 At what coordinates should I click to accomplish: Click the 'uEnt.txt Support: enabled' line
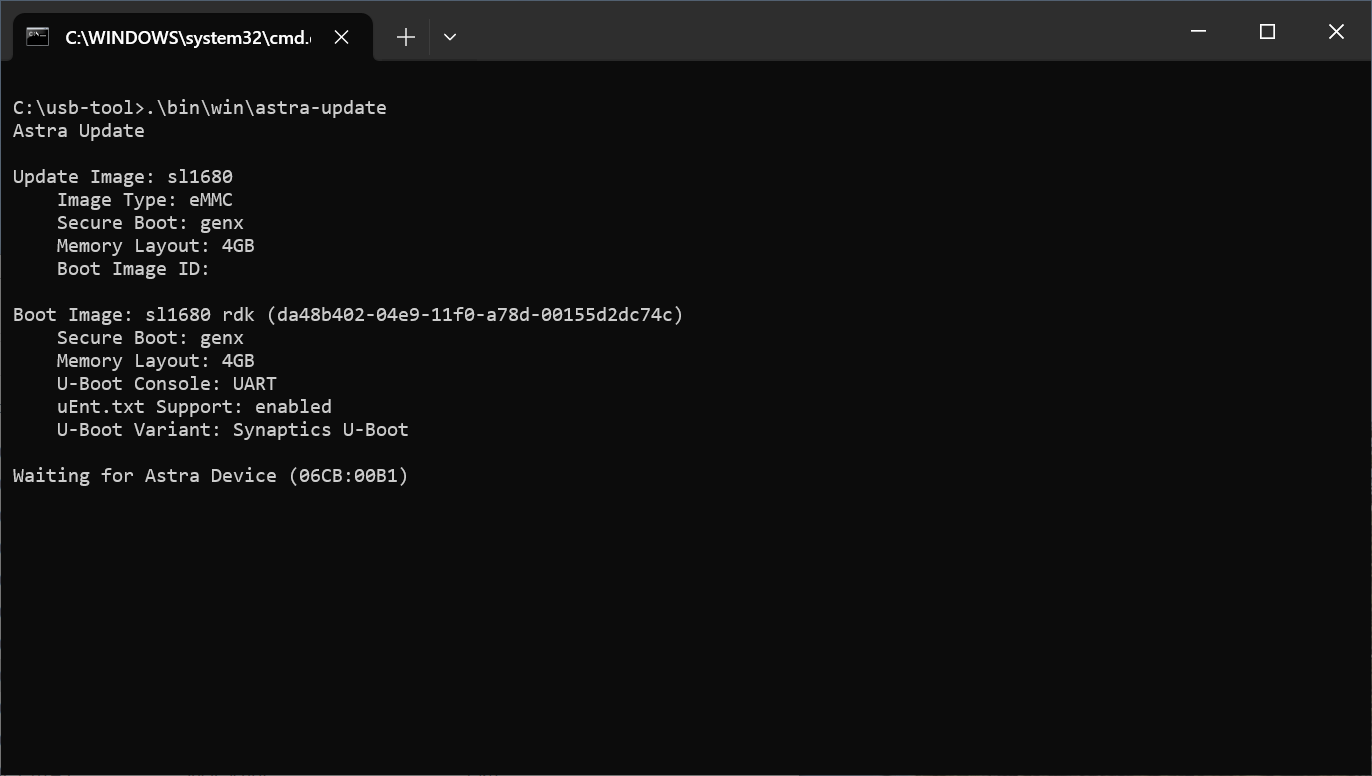tap(194, 407)
